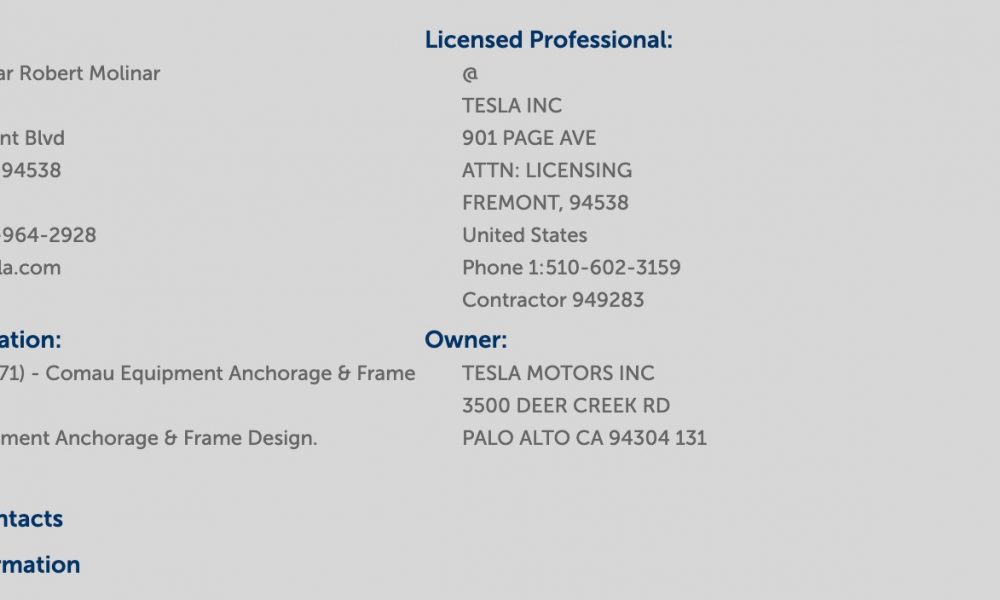Click the ATTN: LICENSING text
Viewport: 1000px width, 600px height.
tap(547, 171)
